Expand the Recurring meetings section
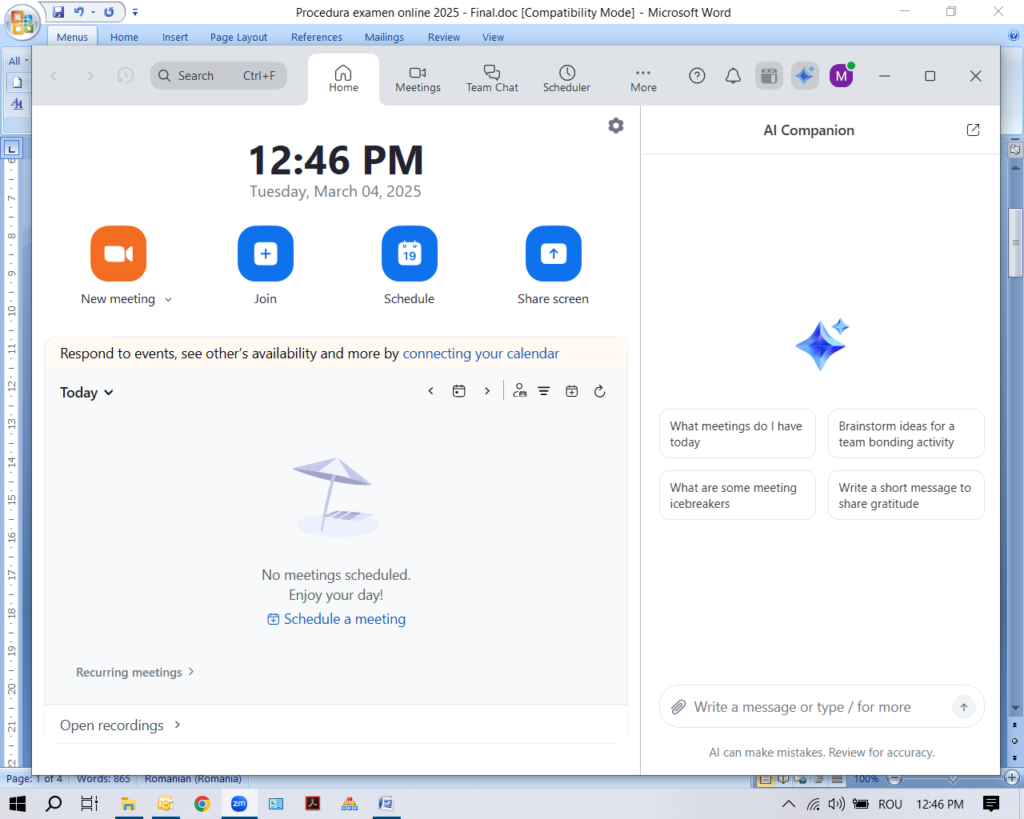 (135, 672)
